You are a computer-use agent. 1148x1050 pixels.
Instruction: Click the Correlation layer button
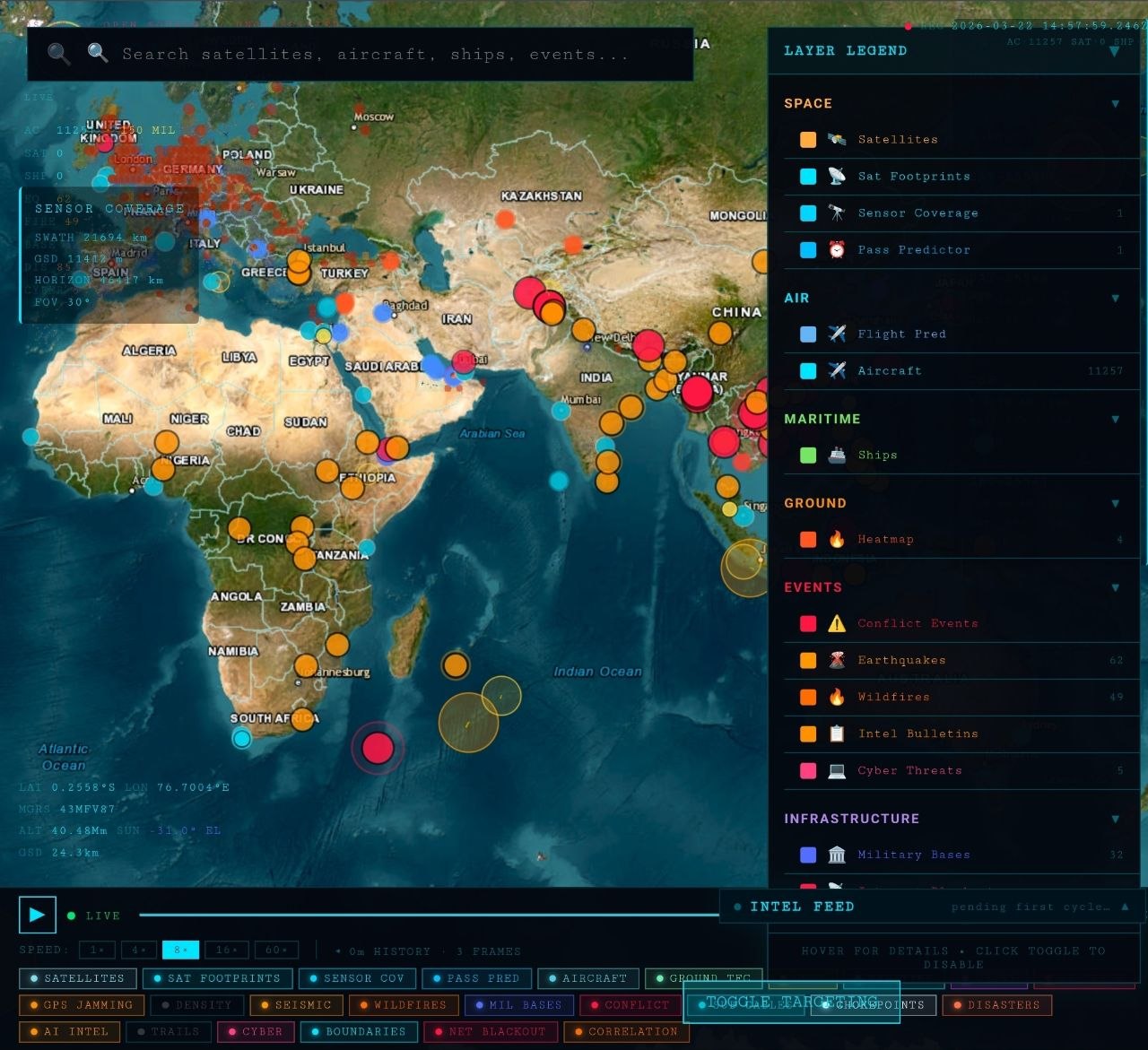(626, 1032)
